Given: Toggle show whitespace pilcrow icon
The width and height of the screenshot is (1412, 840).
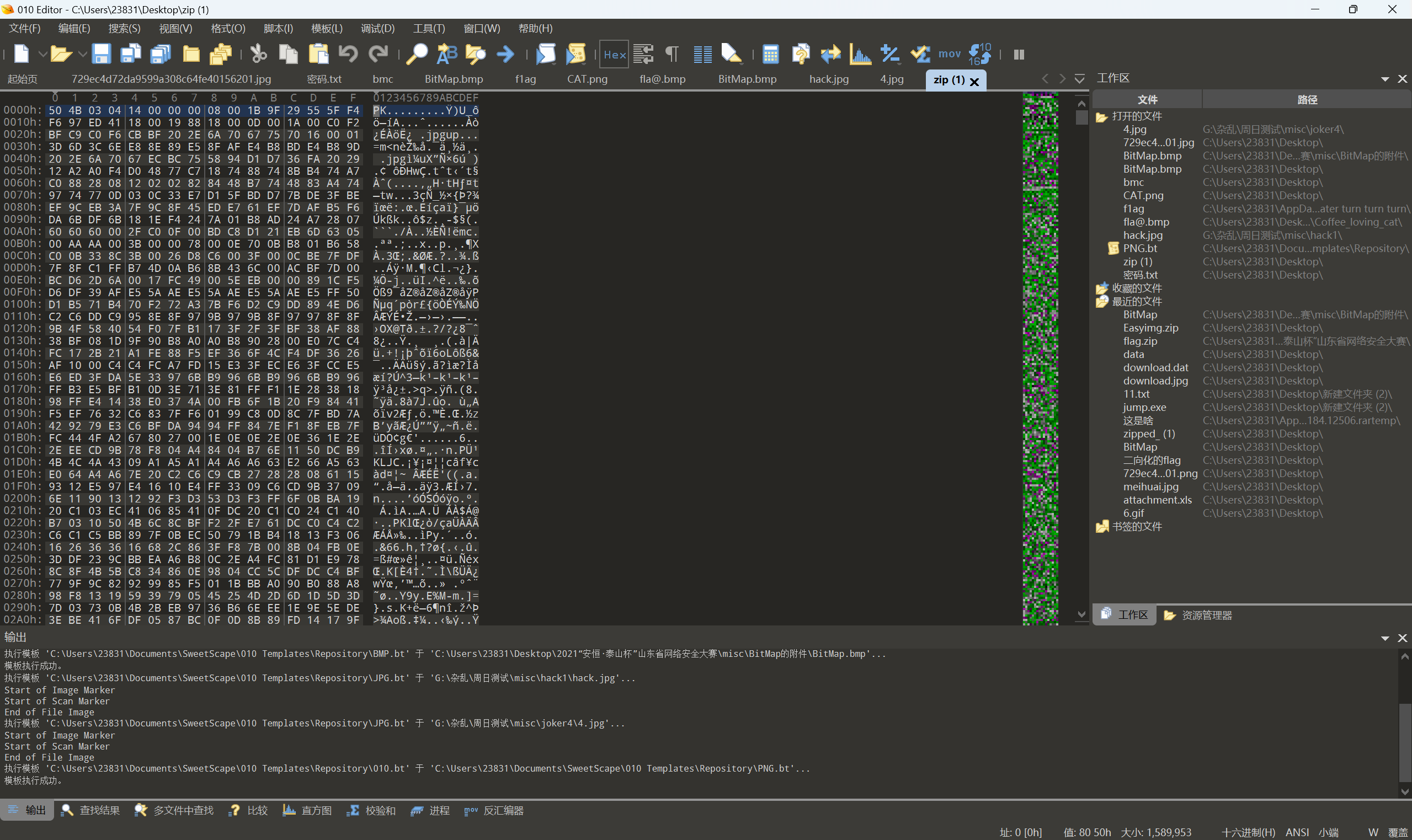Looking at the screenshot, I should click(672, 55).
